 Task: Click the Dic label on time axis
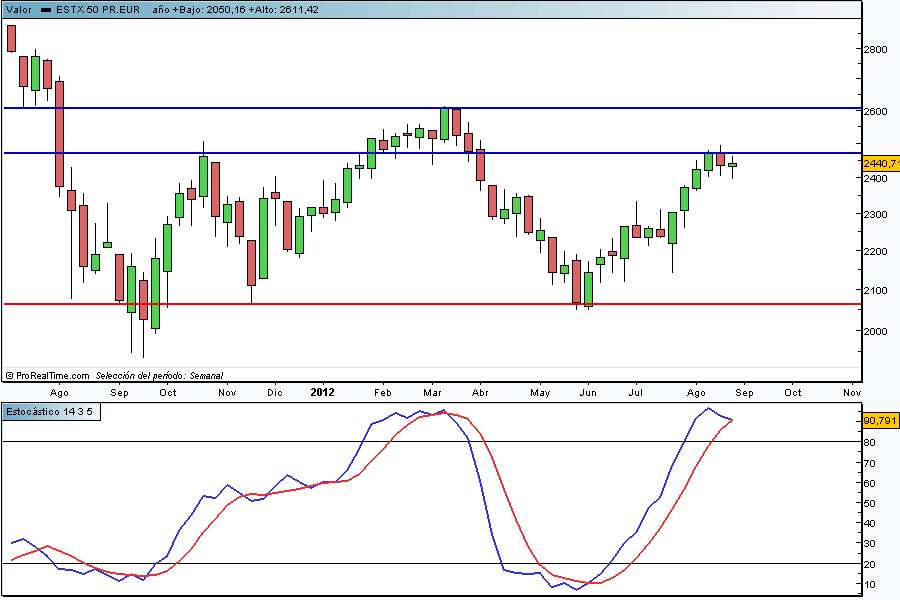pyautogui.click(x=275, y=393)
